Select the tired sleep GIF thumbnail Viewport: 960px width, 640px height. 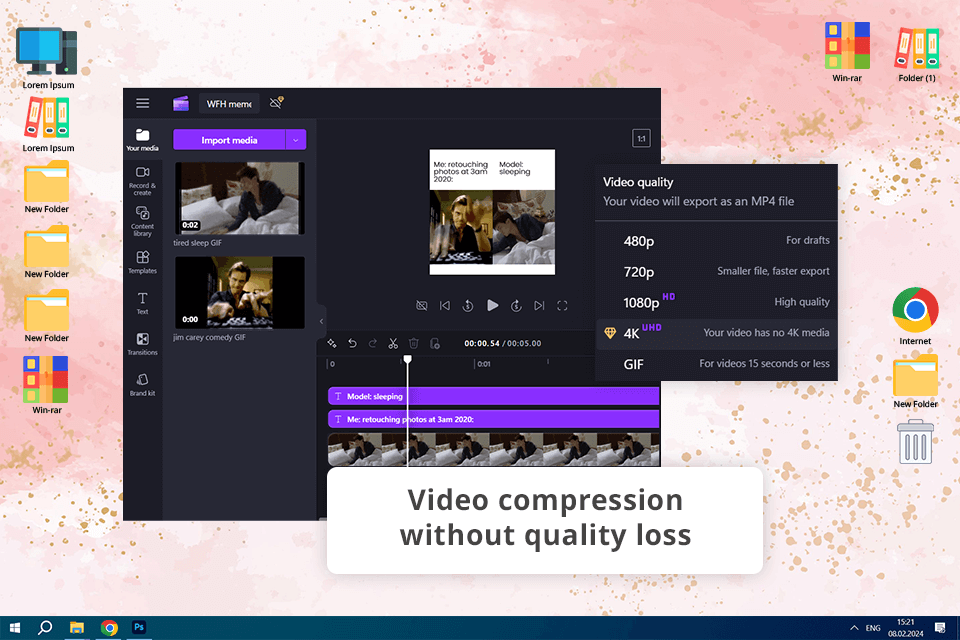239,198
